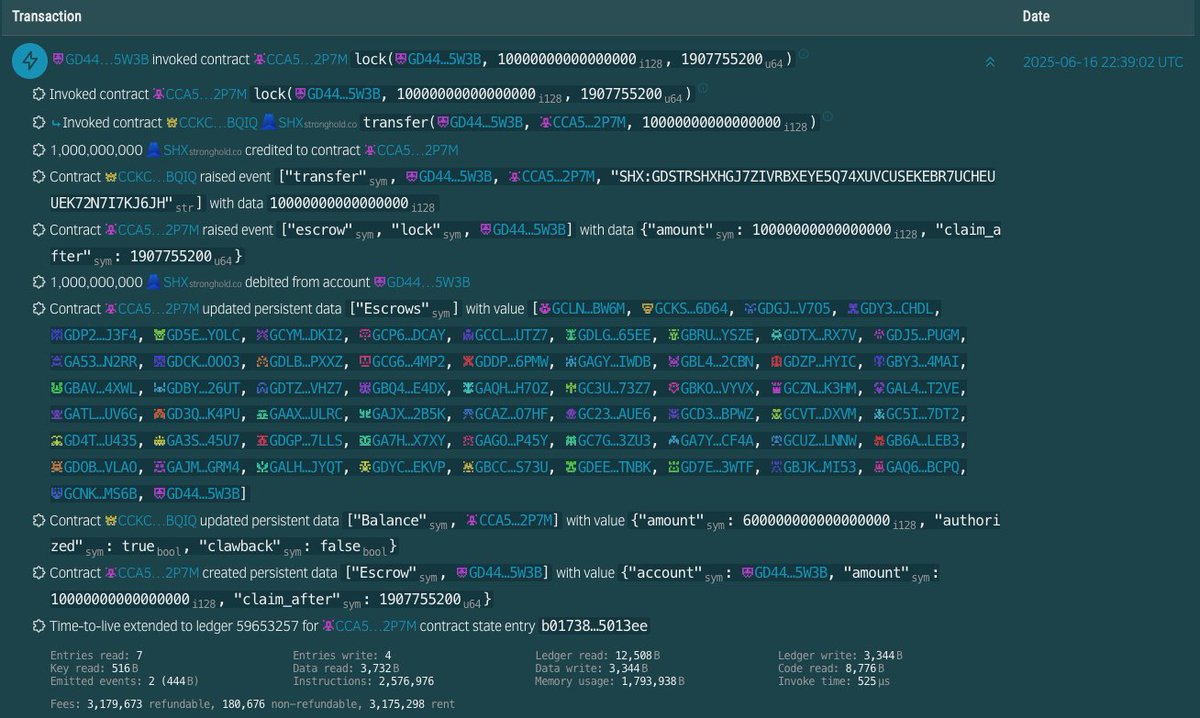Click SHX asset icon in credited row
This screenshot has height=718, width=1200.
point(153,150)
